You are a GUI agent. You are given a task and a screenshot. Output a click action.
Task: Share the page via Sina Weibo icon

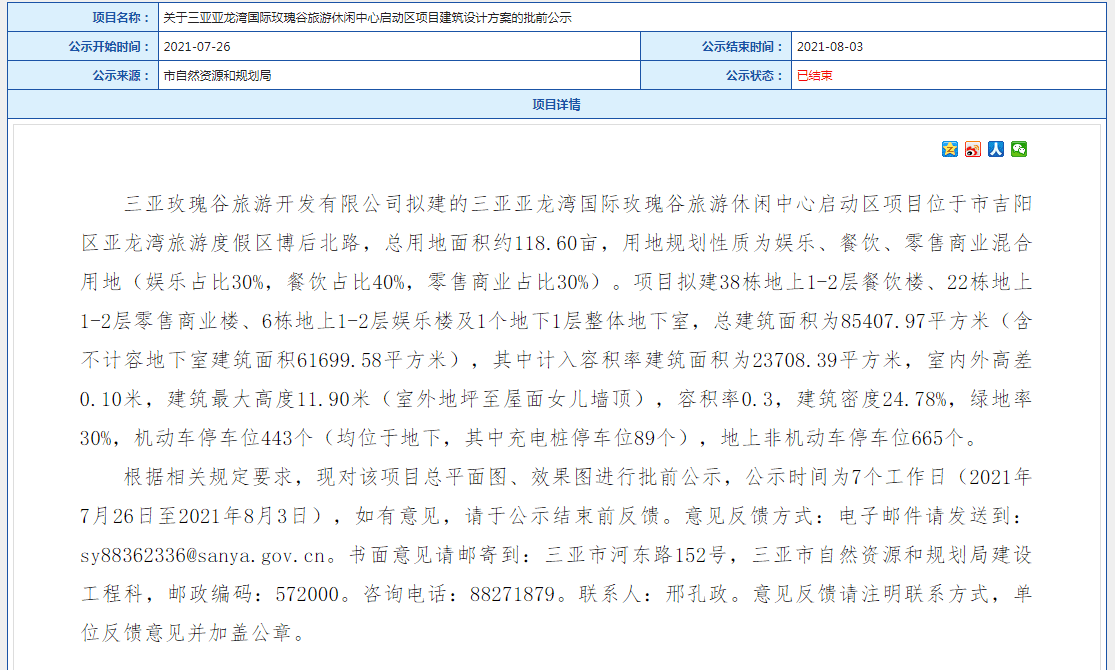point(972,149)
